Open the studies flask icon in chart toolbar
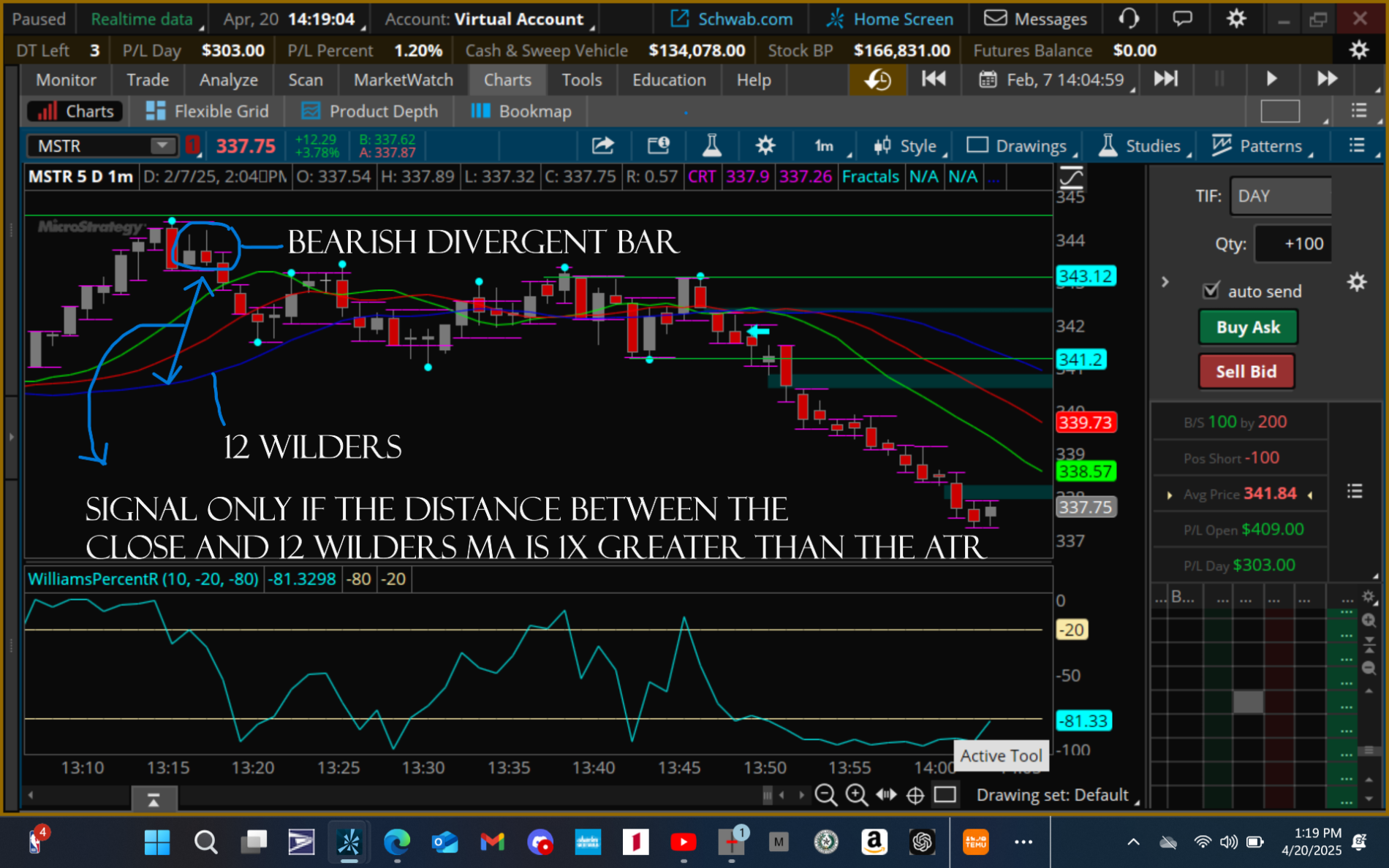This screenshot has height=868, width=1389. point(711,145)
